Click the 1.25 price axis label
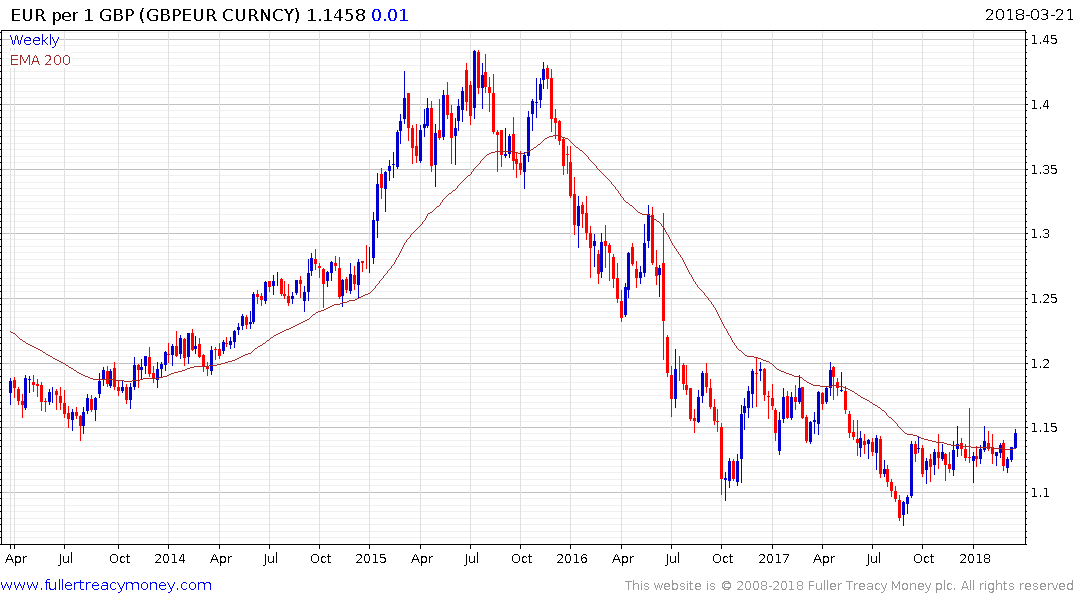Screen dimensions: 1075x600 point(1044,298)
